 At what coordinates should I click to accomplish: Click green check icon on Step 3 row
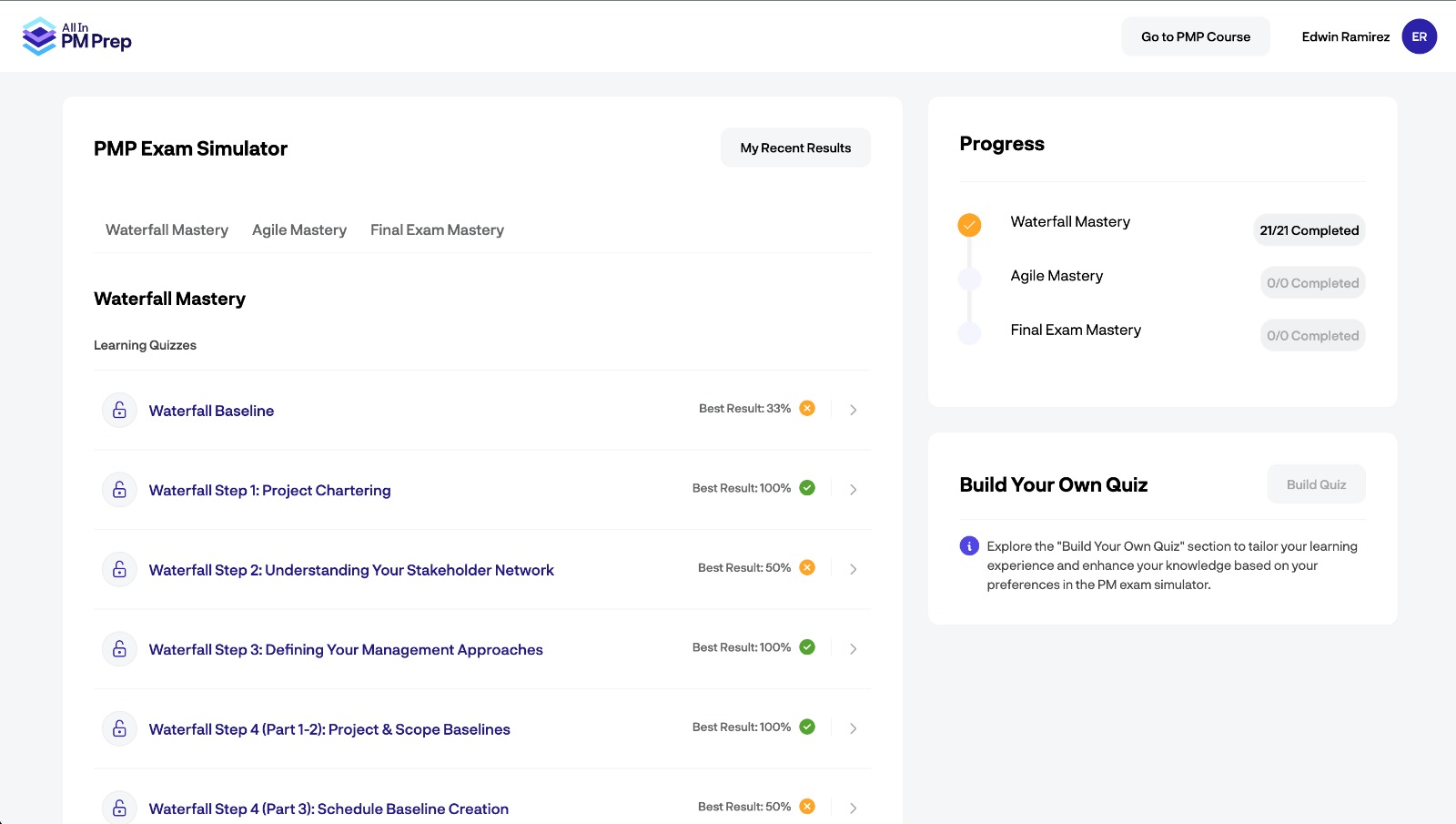point(807,647)
